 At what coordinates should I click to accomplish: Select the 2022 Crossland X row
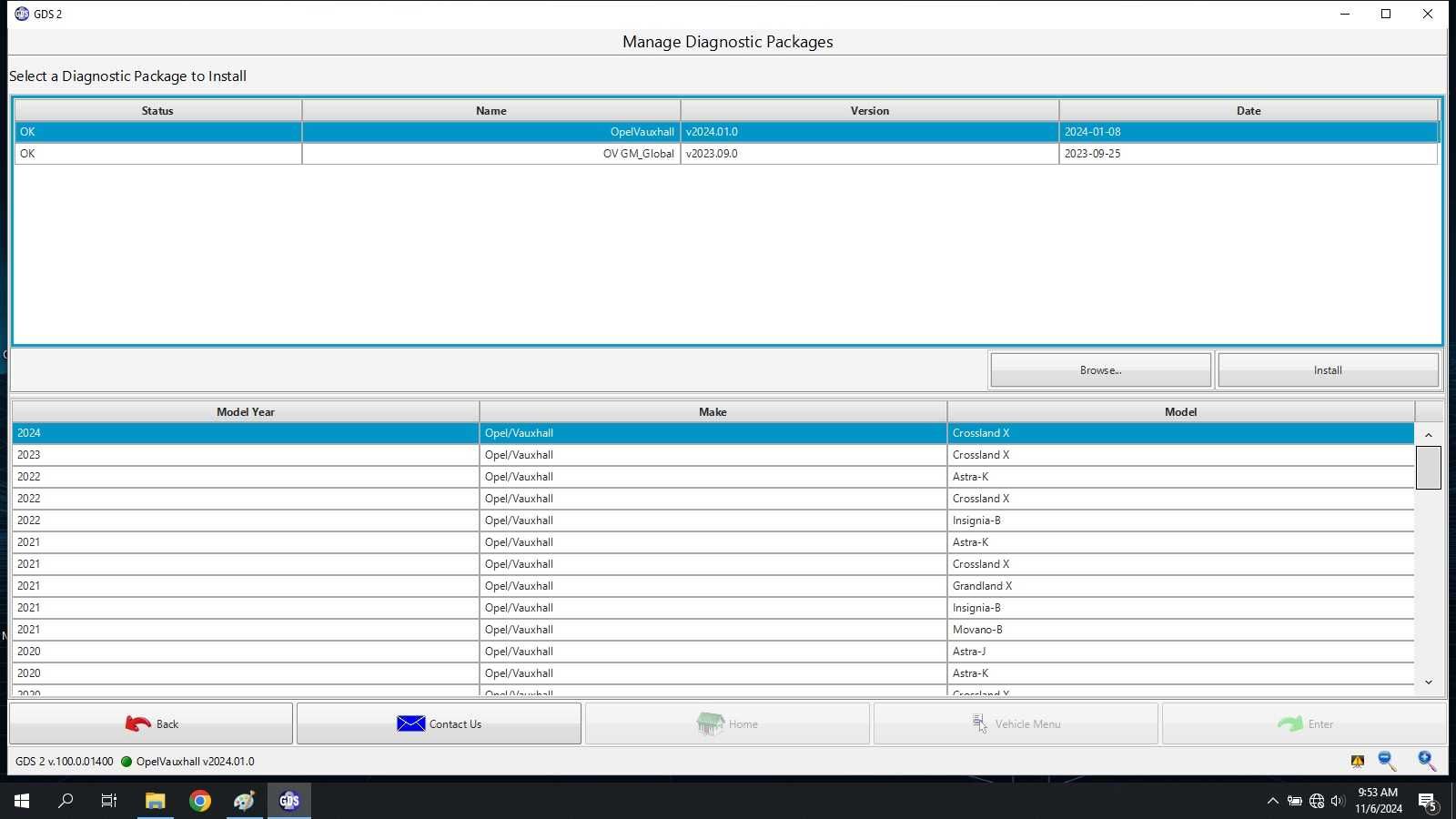713,499
